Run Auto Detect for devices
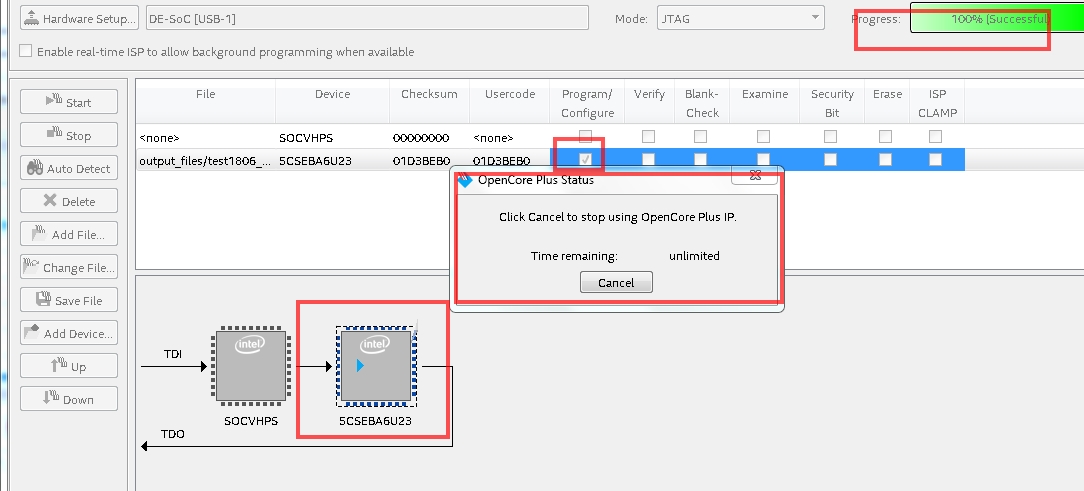The width and height of the screenshot is (1084, 491). click(69, 168)
